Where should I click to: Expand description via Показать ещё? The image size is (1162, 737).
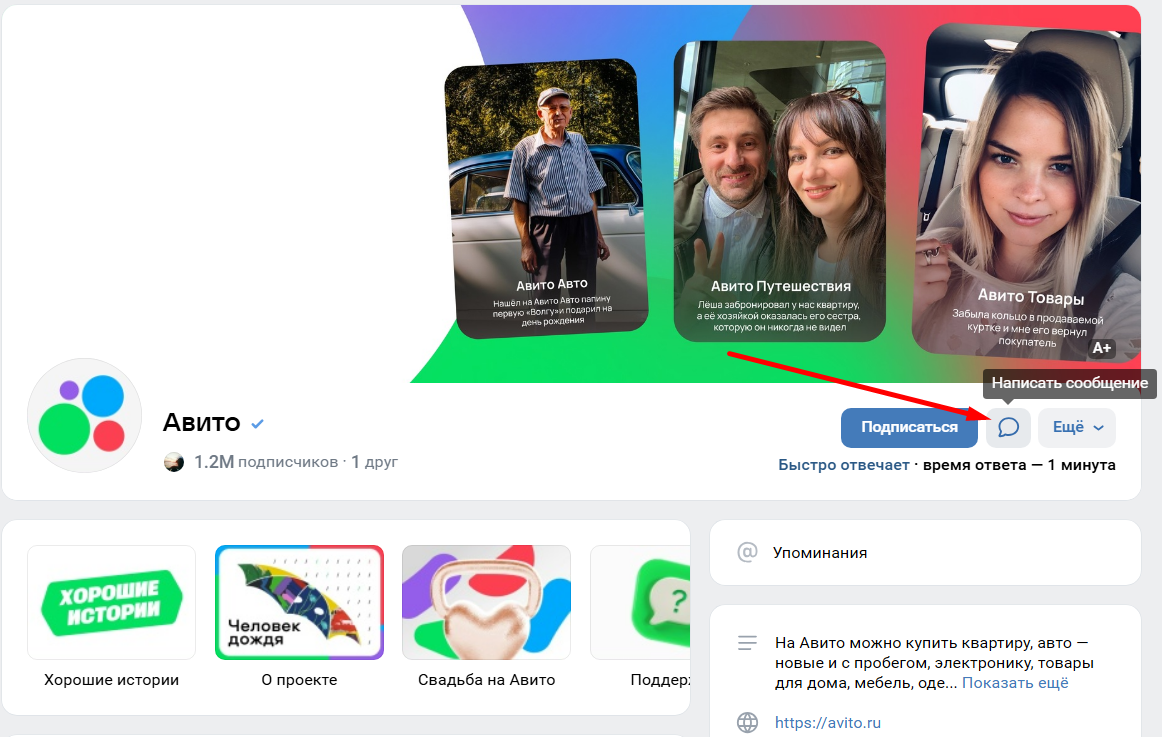coord(1015,683)
